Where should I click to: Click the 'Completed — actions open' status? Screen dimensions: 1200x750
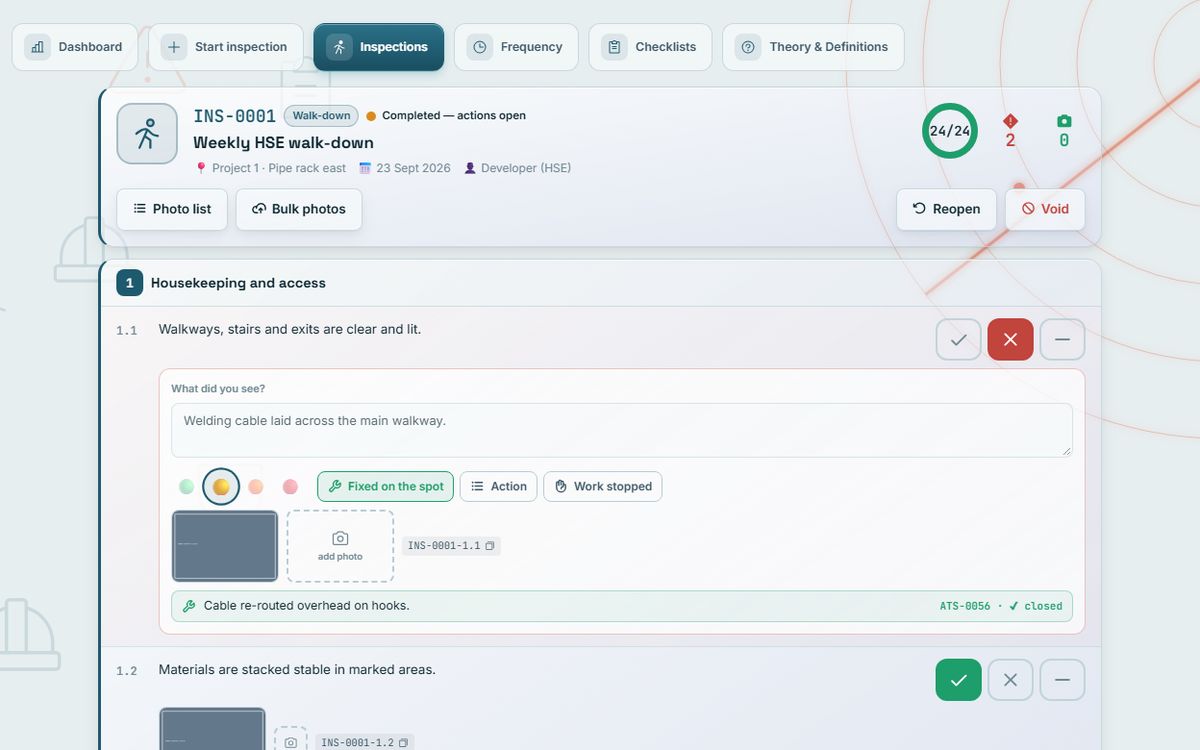(446, 116)
